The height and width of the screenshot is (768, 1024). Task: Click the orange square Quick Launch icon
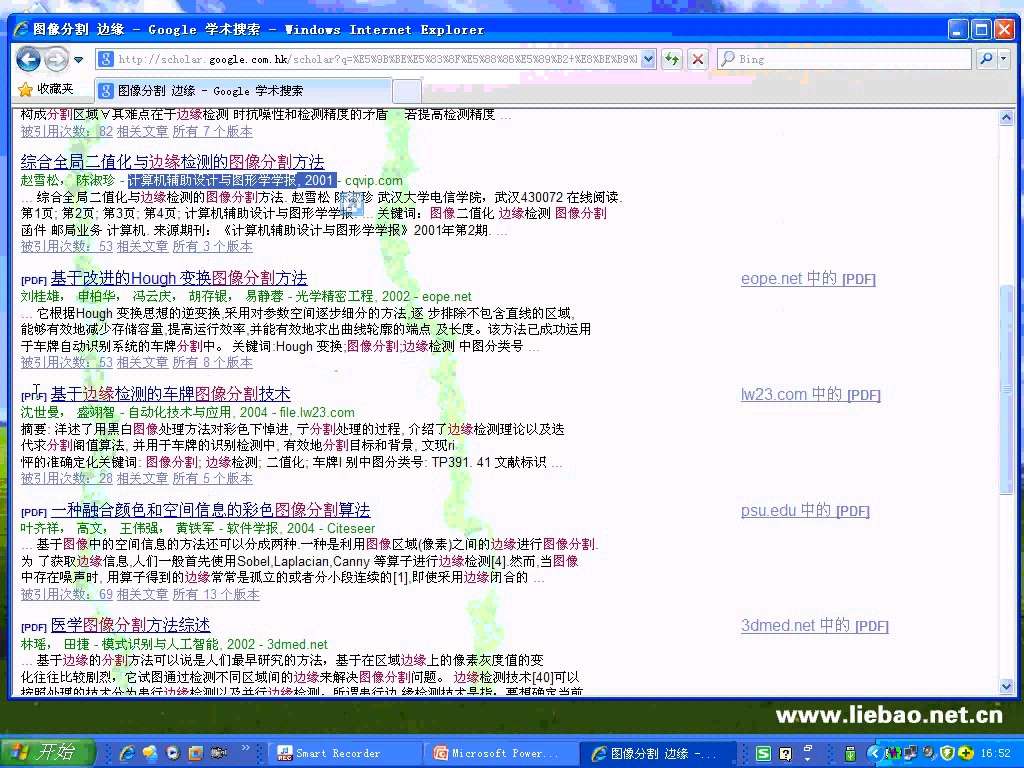tap(195, 753)
